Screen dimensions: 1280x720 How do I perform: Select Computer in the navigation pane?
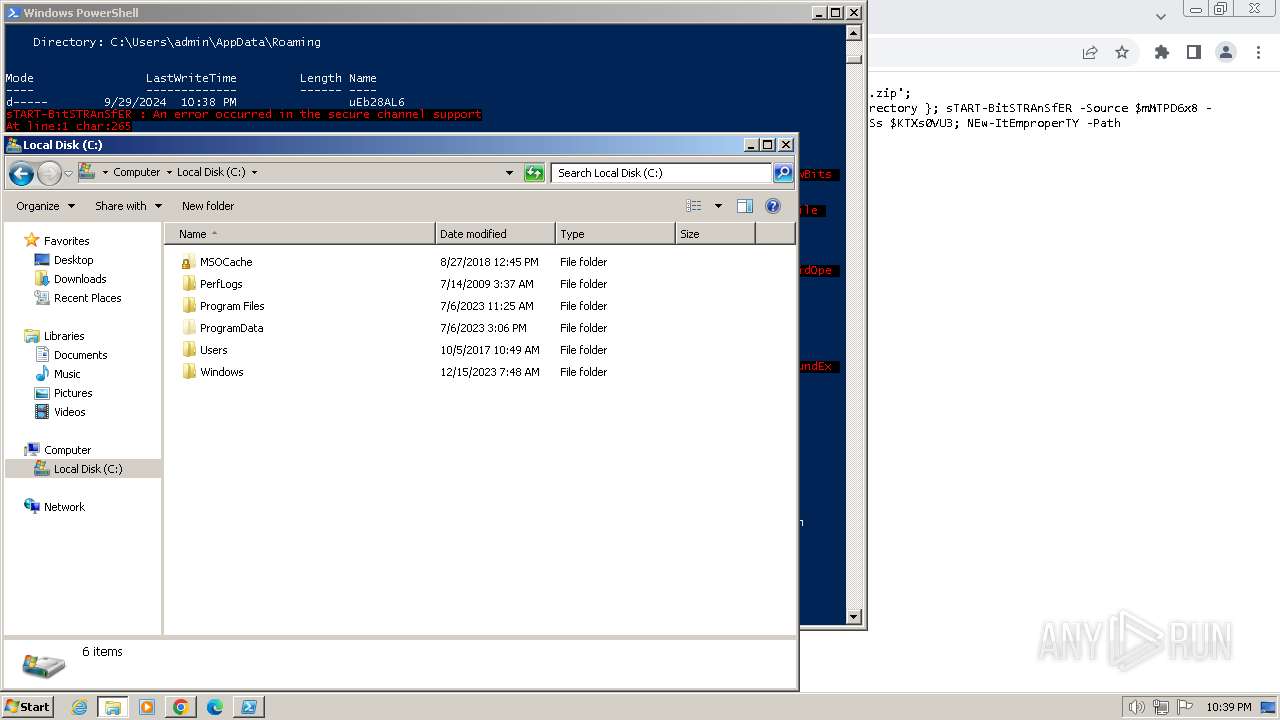(x=67, y=450)
